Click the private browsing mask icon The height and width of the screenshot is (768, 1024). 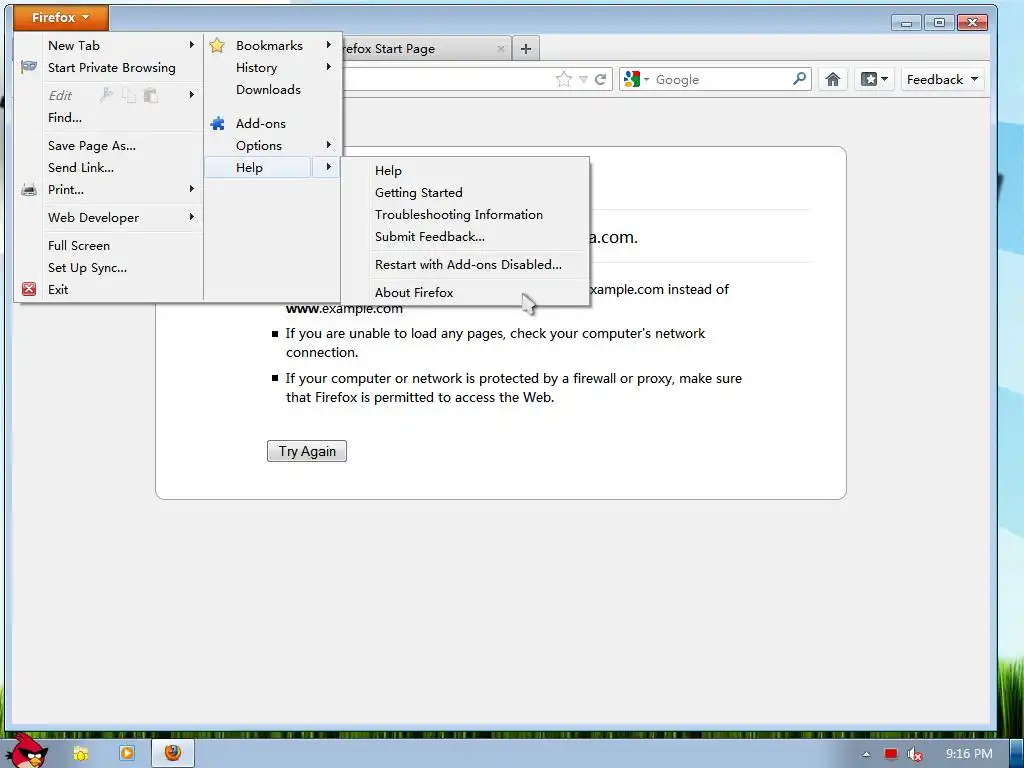(29, 67)
